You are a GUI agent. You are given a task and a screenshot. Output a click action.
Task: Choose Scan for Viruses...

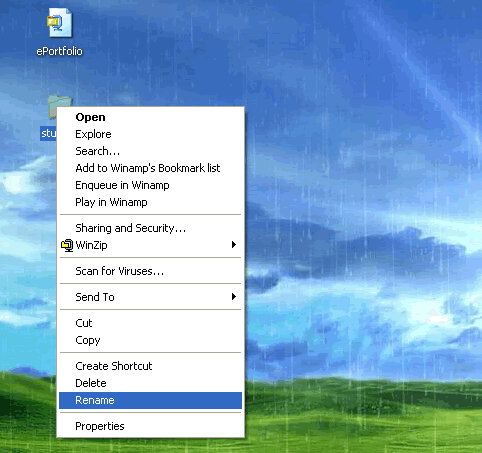(150, 271)
